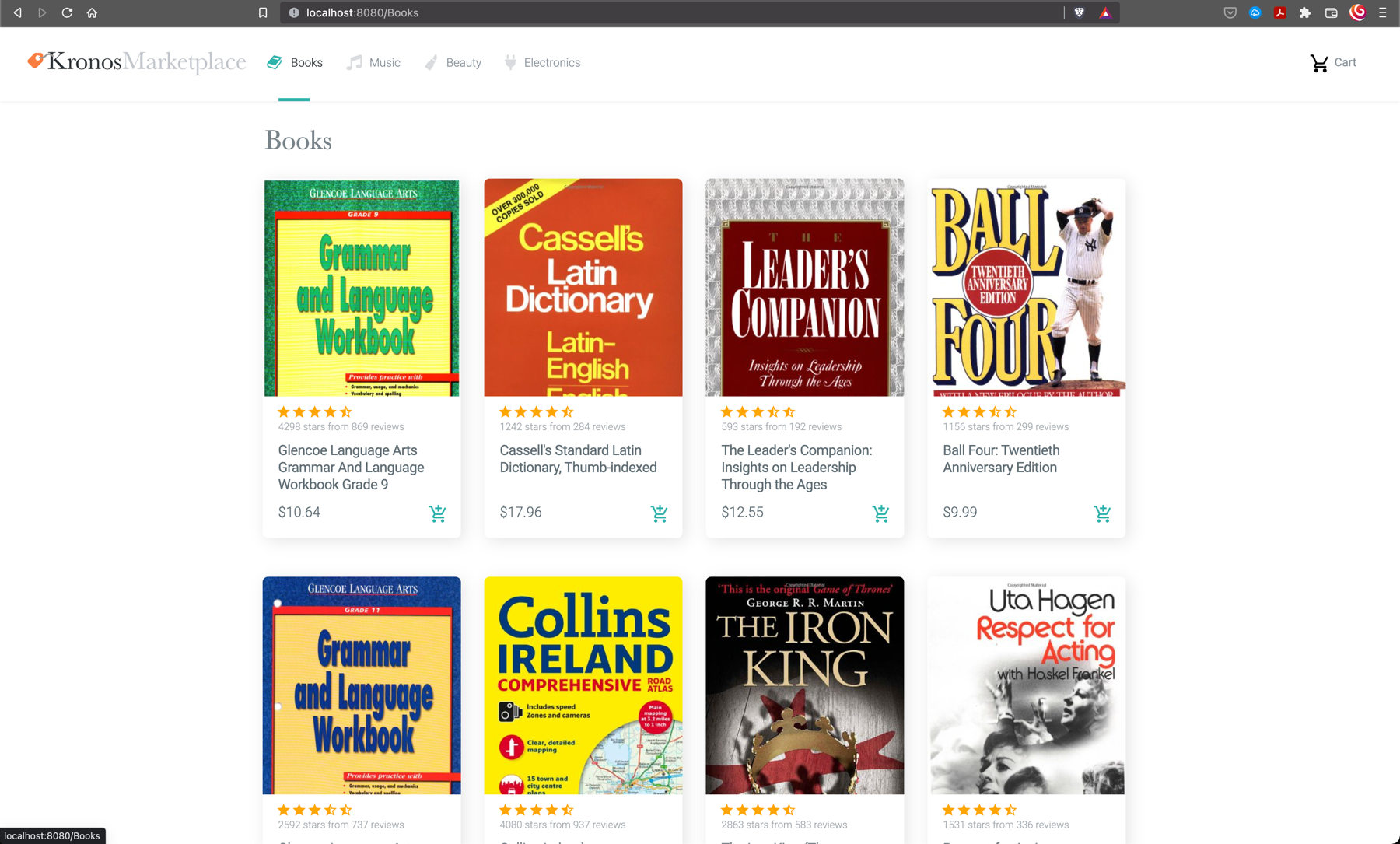Open Brave Shields lion icon
Viewport: 1400px width, 844px height.
tap(1079, 12)
